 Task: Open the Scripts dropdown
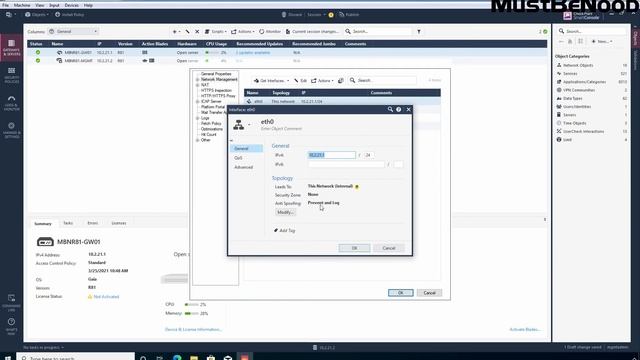tap(216, 31)
